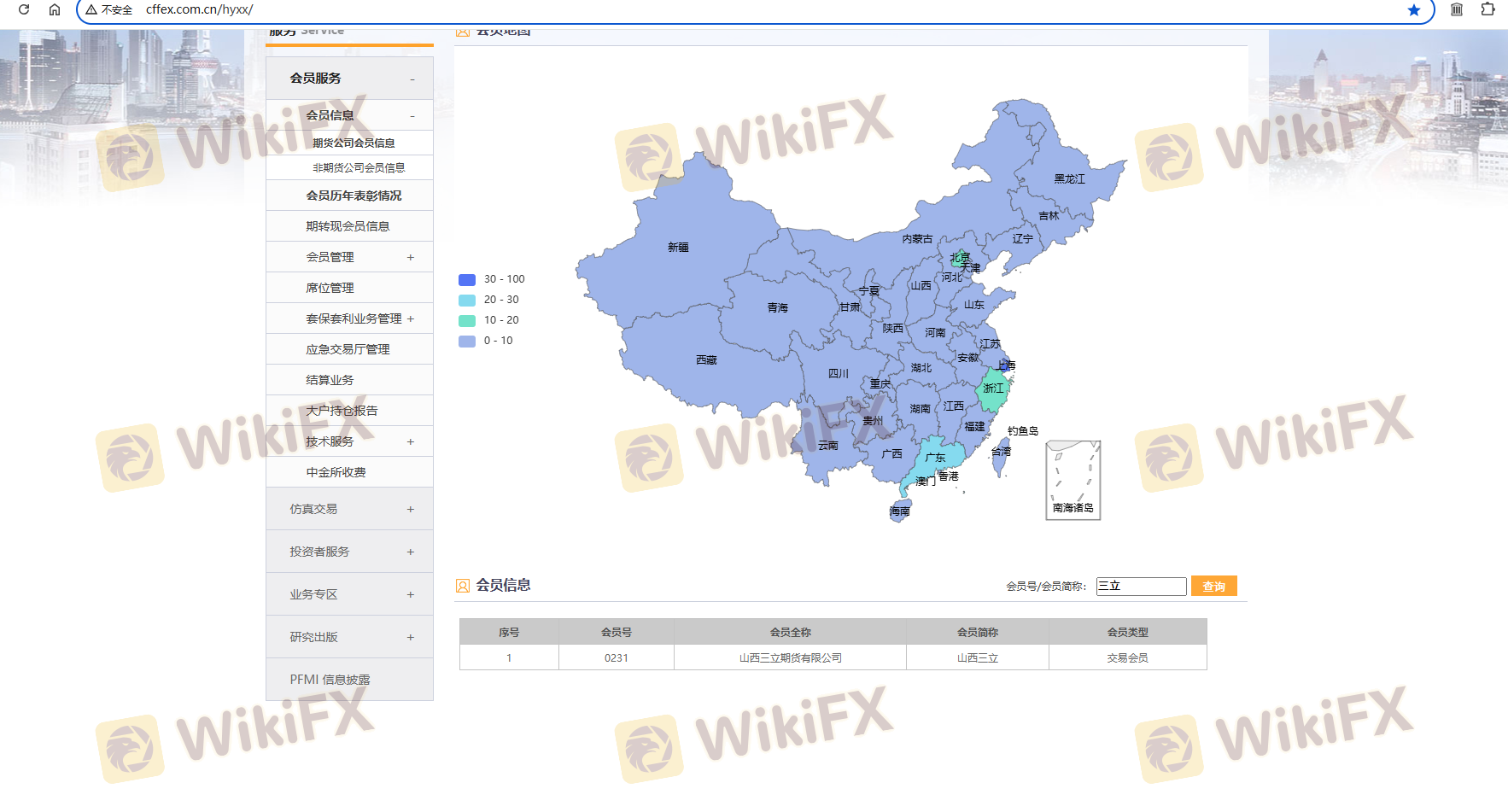Collapse the 会员服务 menu section

(412, 79)
